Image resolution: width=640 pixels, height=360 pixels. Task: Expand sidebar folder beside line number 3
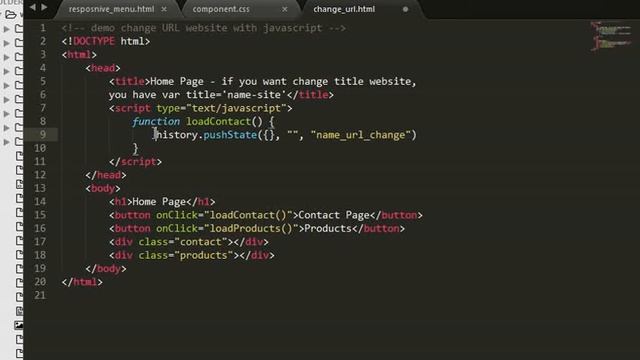[7, 57]
